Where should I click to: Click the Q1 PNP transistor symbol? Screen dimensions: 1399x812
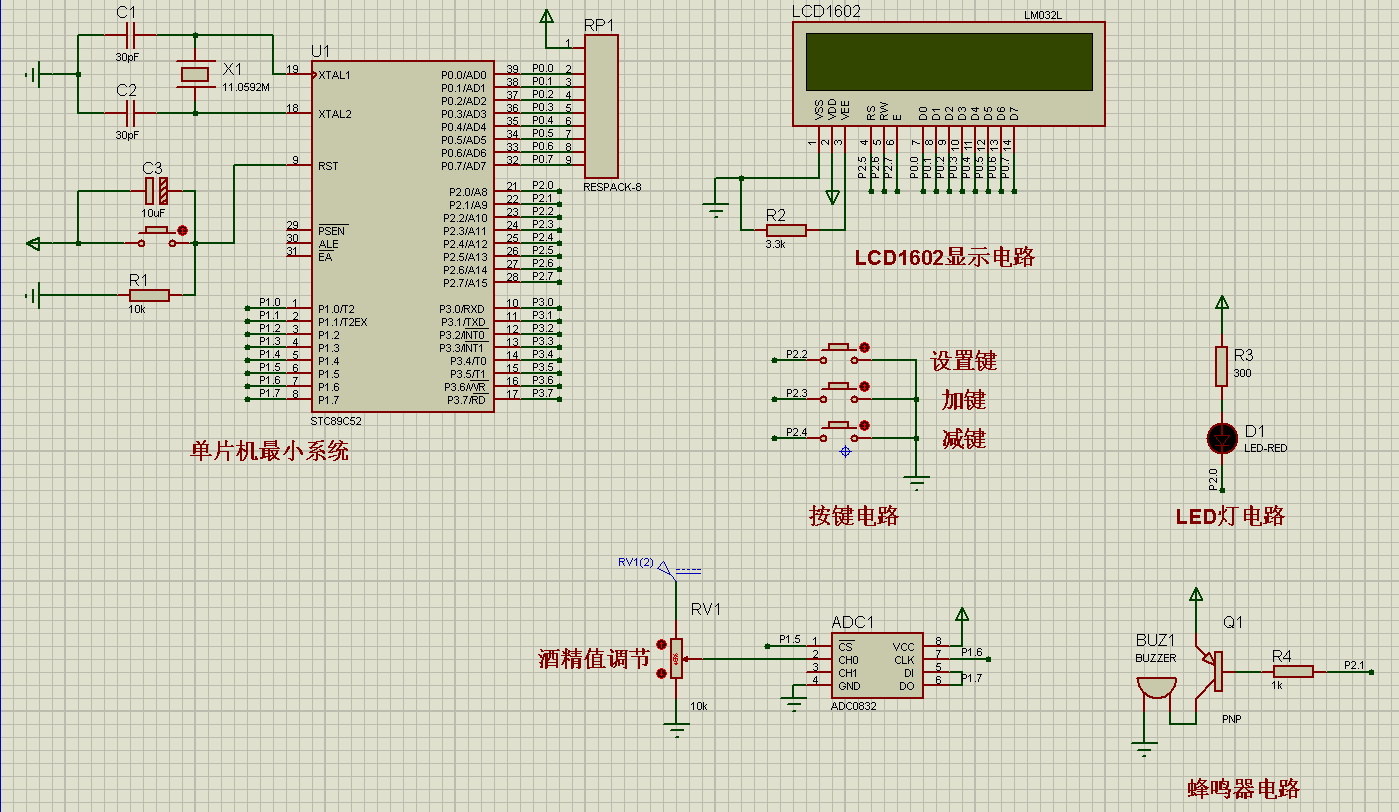point(1213,669)
